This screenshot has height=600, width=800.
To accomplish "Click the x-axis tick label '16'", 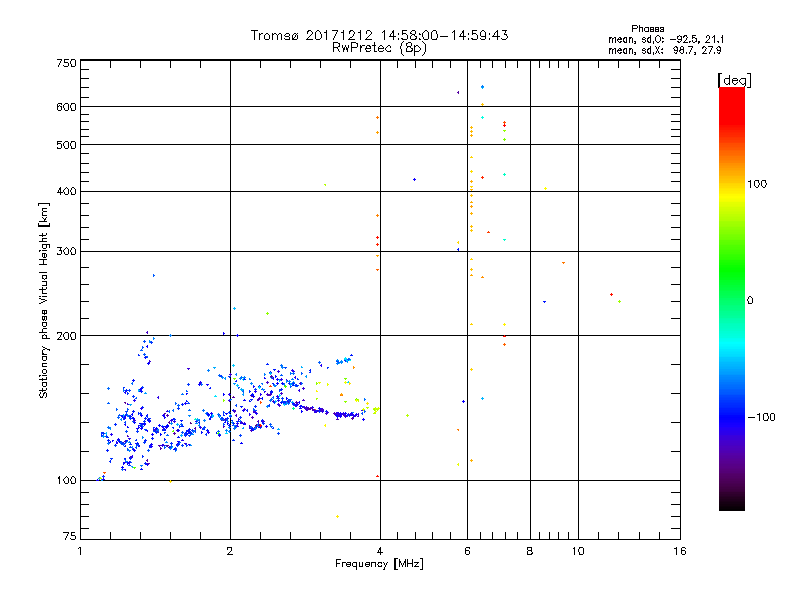I will [680, 551].
